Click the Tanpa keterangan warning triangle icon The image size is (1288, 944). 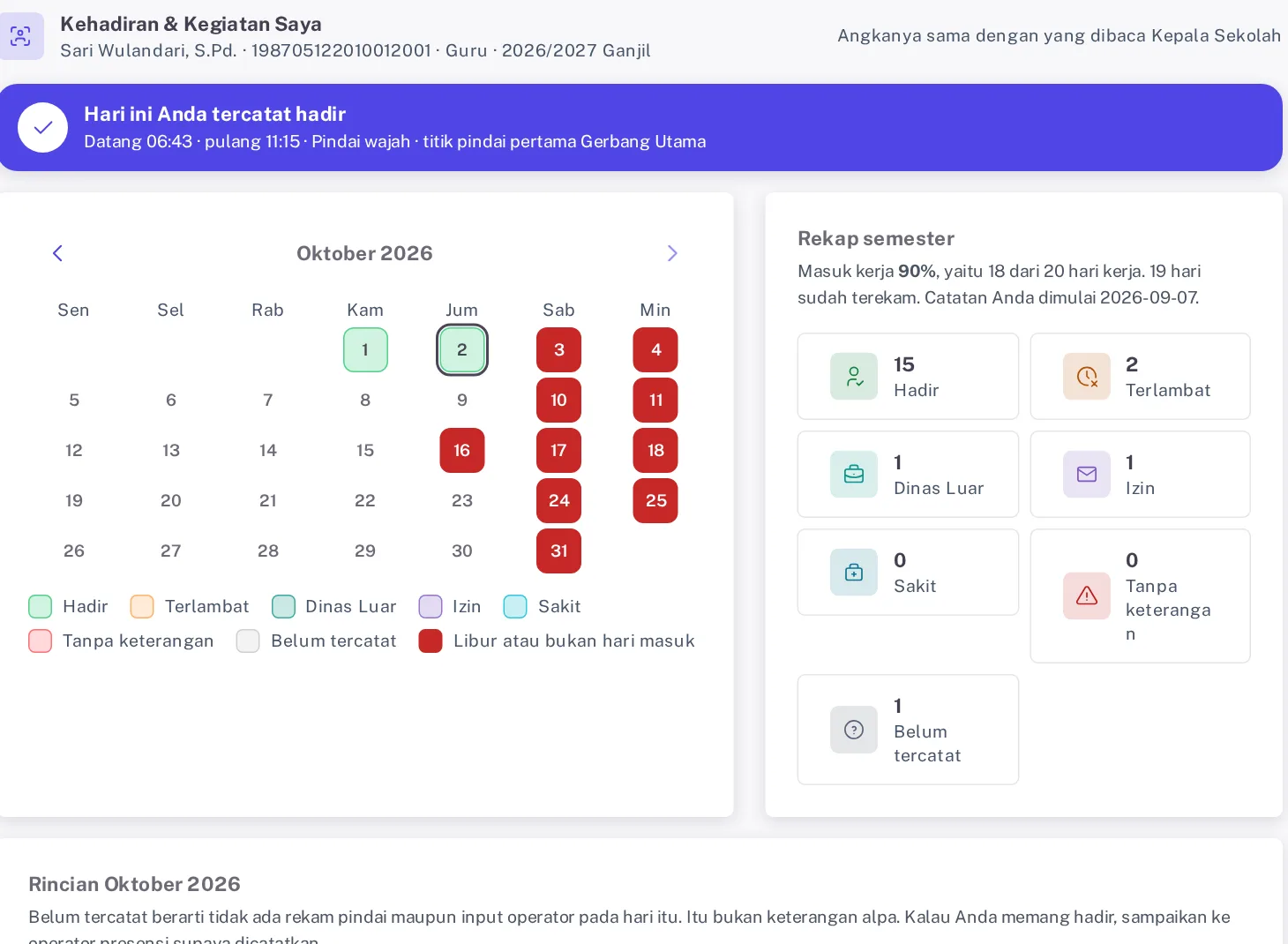point(1086,596)
